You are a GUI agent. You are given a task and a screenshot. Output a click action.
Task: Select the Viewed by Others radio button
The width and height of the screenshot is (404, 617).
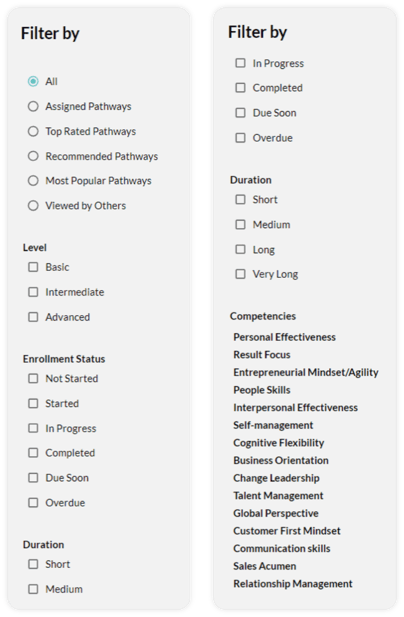[33, 205]
